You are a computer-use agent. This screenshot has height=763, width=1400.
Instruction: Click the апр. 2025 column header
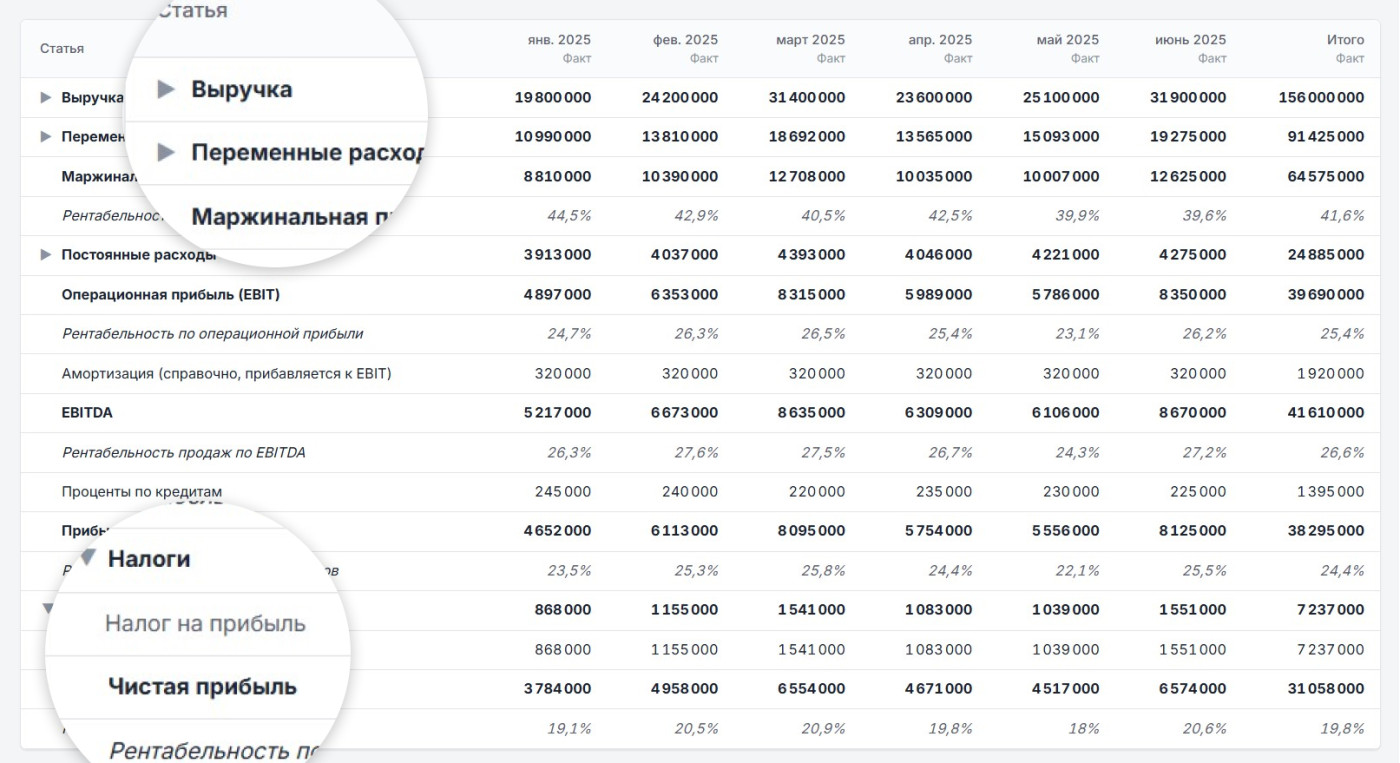[940, 40]
